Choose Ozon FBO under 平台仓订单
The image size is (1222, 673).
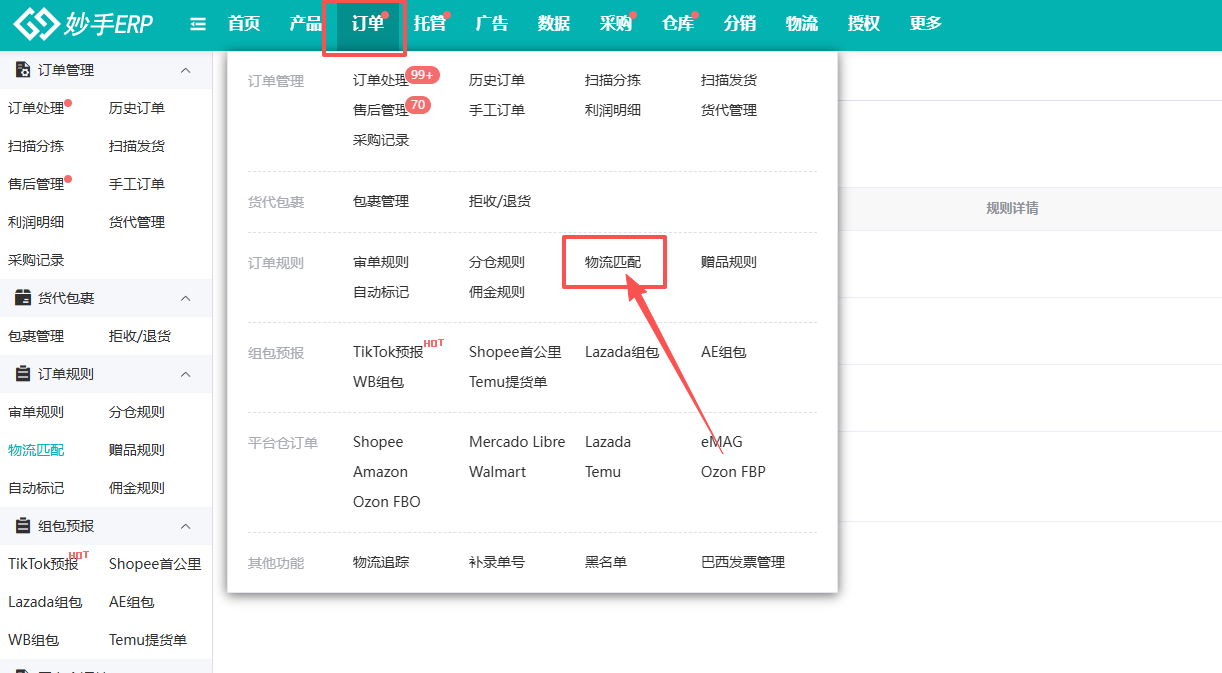click(x=387, y=502)
